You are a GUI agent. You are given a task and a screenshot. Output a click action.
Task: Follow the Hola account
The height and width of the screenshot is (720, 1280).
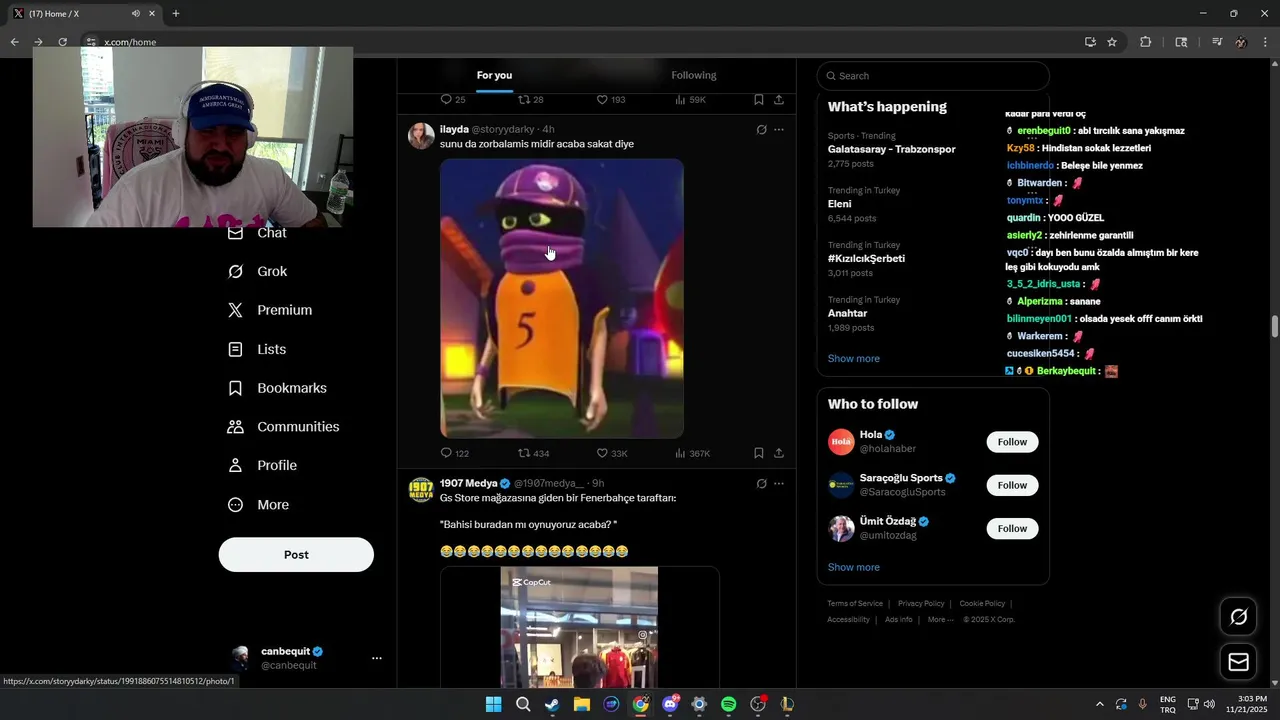[x=1012, y=442]
